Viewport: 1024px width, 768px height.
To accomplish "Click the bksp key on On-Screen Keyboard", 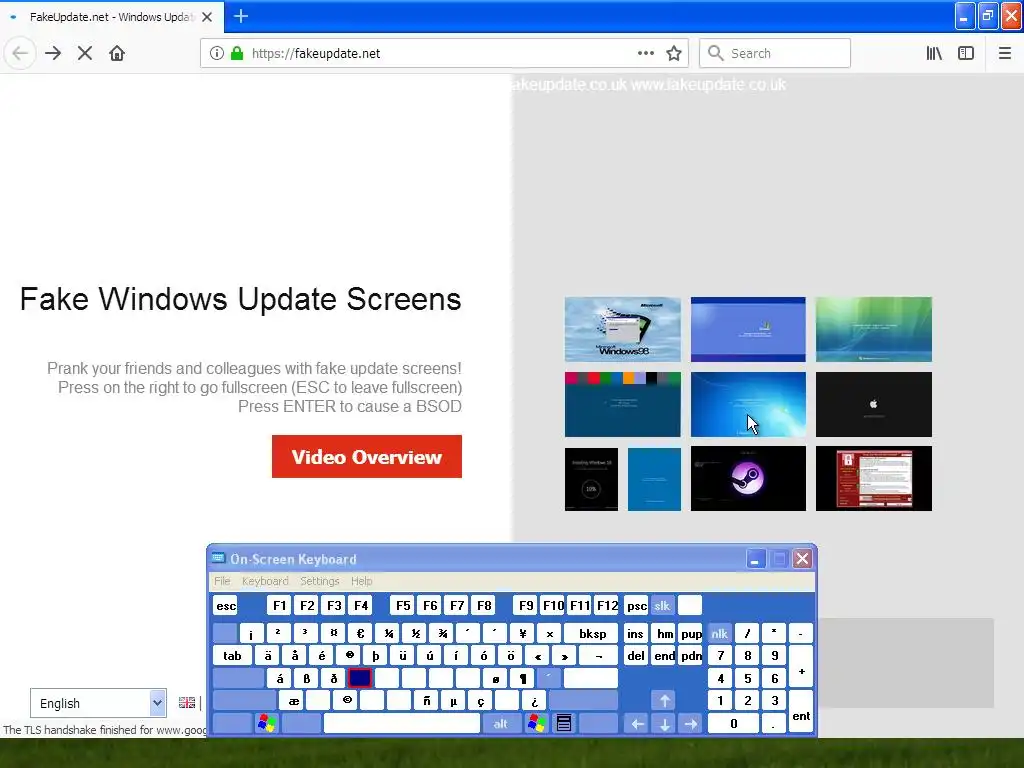I will [592, 633].
